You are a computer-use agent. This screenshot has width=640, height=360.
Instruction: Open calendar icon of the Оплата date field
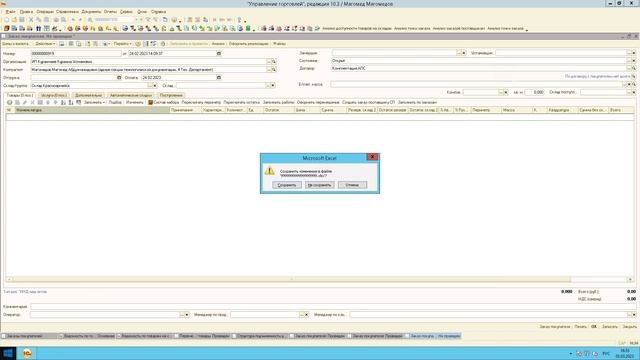pos(219,78)
